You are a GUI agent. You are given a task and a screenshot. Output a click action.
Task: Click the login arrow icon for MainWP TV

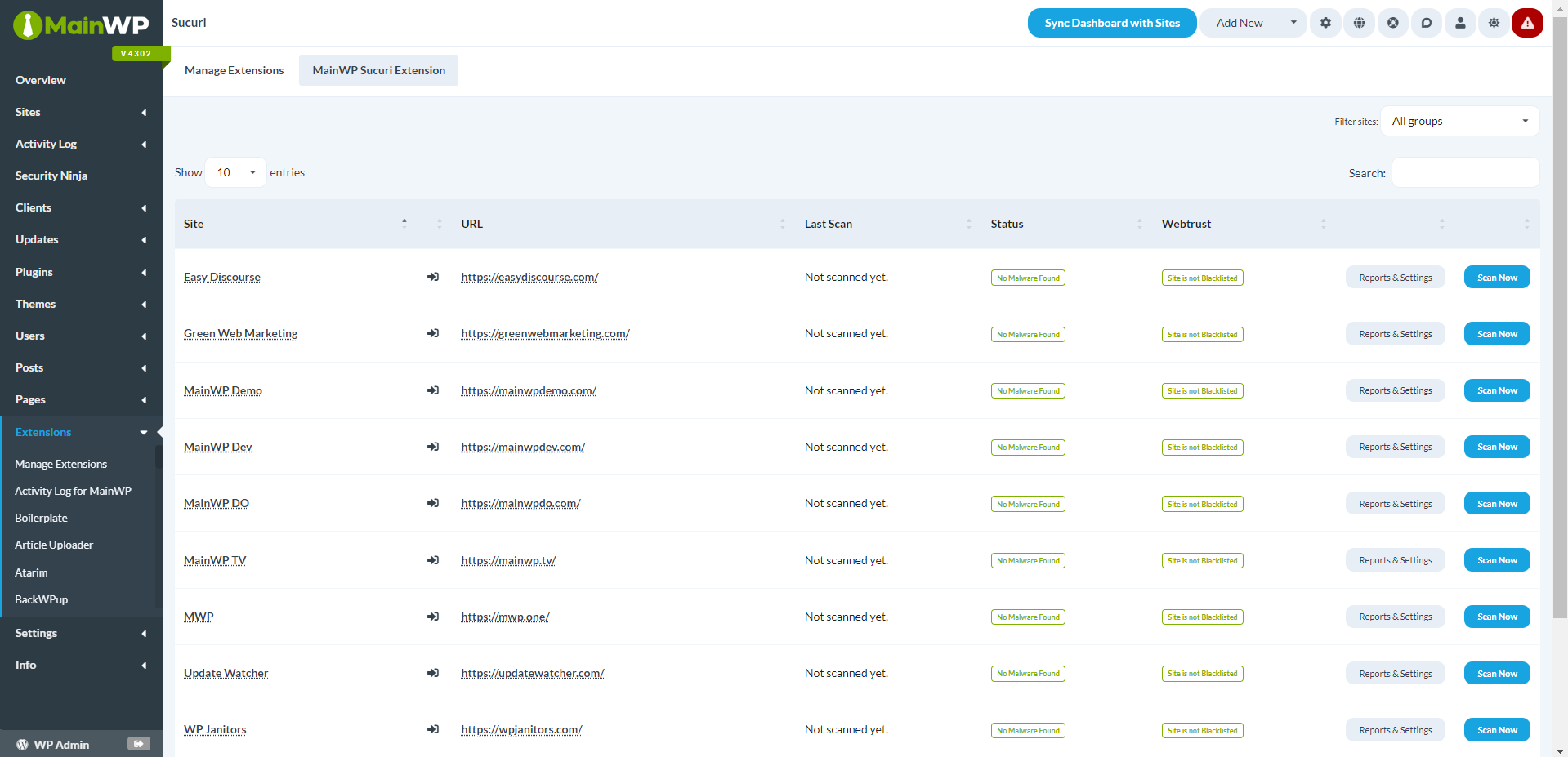pos(433,560)
